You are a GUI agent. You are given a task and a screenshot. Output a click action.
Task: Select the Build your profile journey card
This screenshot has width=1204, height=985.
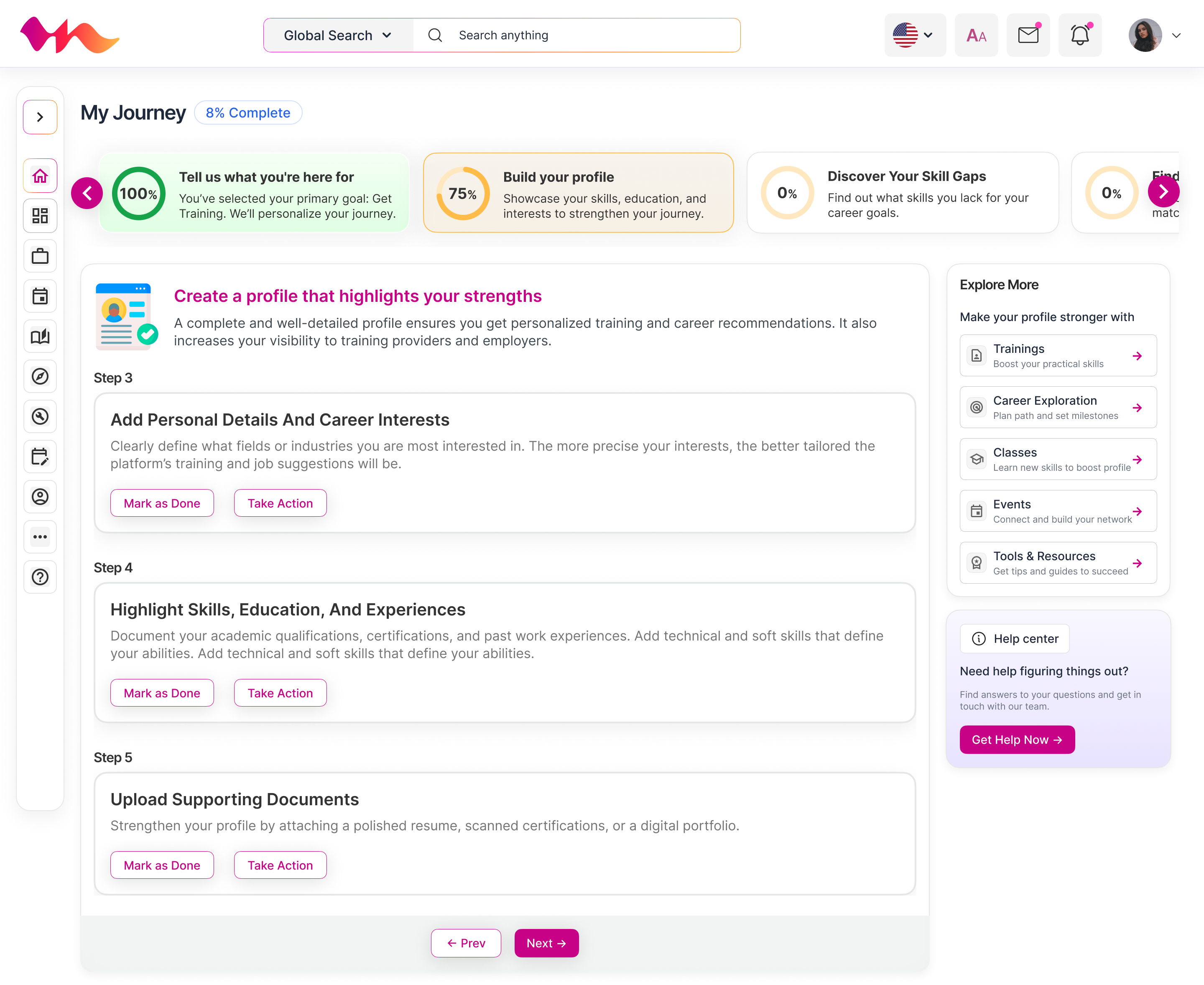(x=578, y=193)
